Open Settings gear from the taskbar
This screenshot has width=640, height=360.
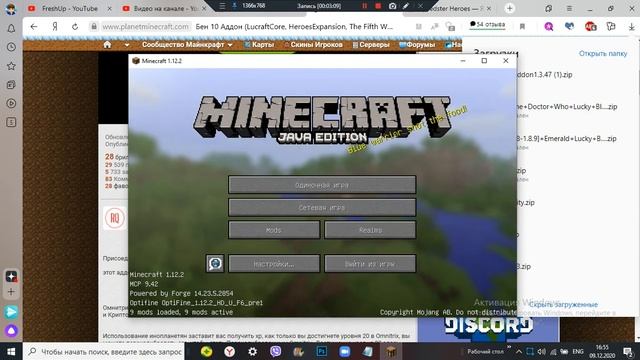[253, 351]
